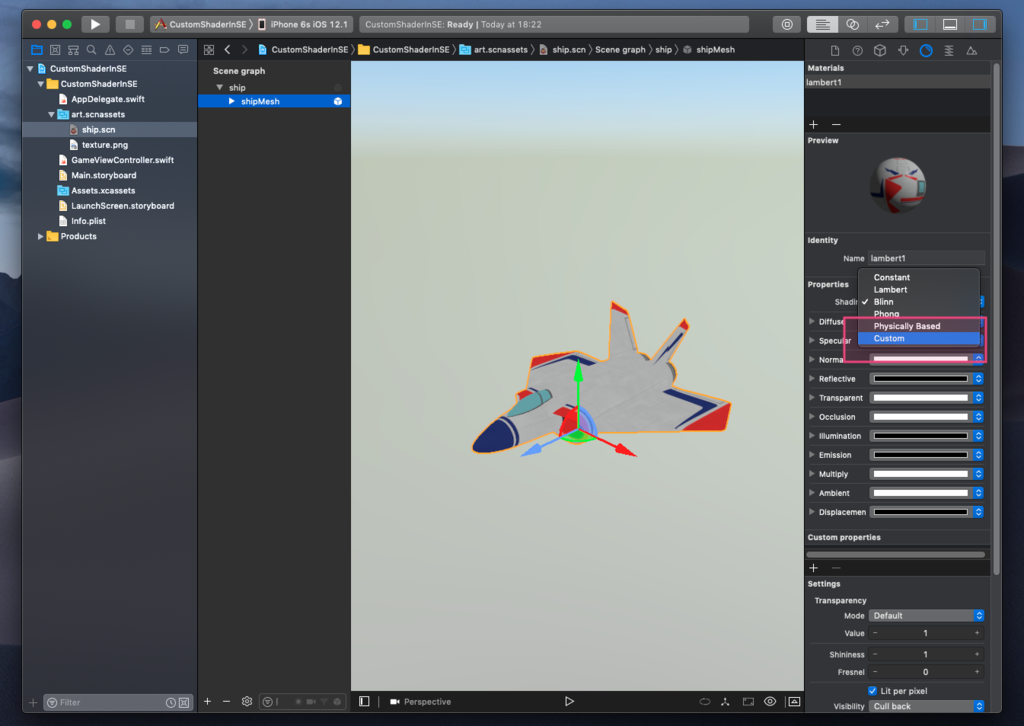Disable the Lit per pixel checkbox
This screenshot has width=1024, height=726.
(x=872, y=691)
